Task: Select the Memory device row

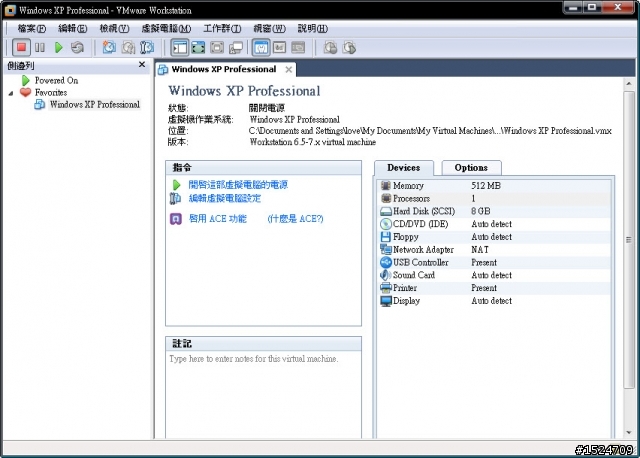Action: click(x=494, y=186)
